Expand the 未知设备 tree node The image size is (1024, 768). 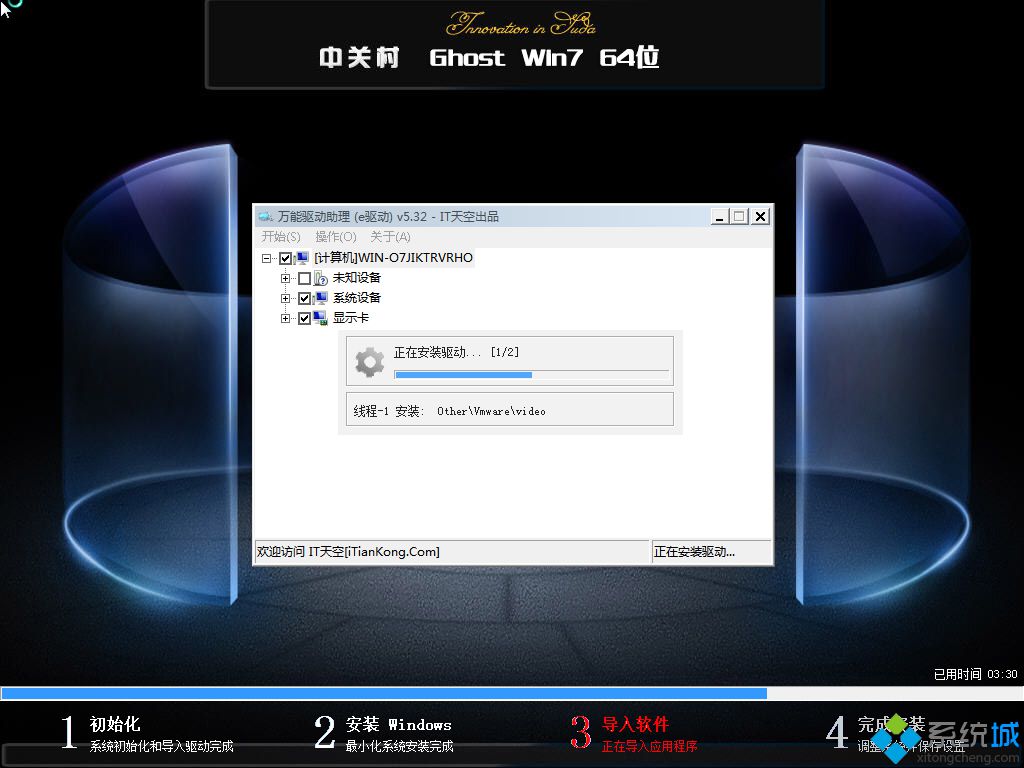285,278
